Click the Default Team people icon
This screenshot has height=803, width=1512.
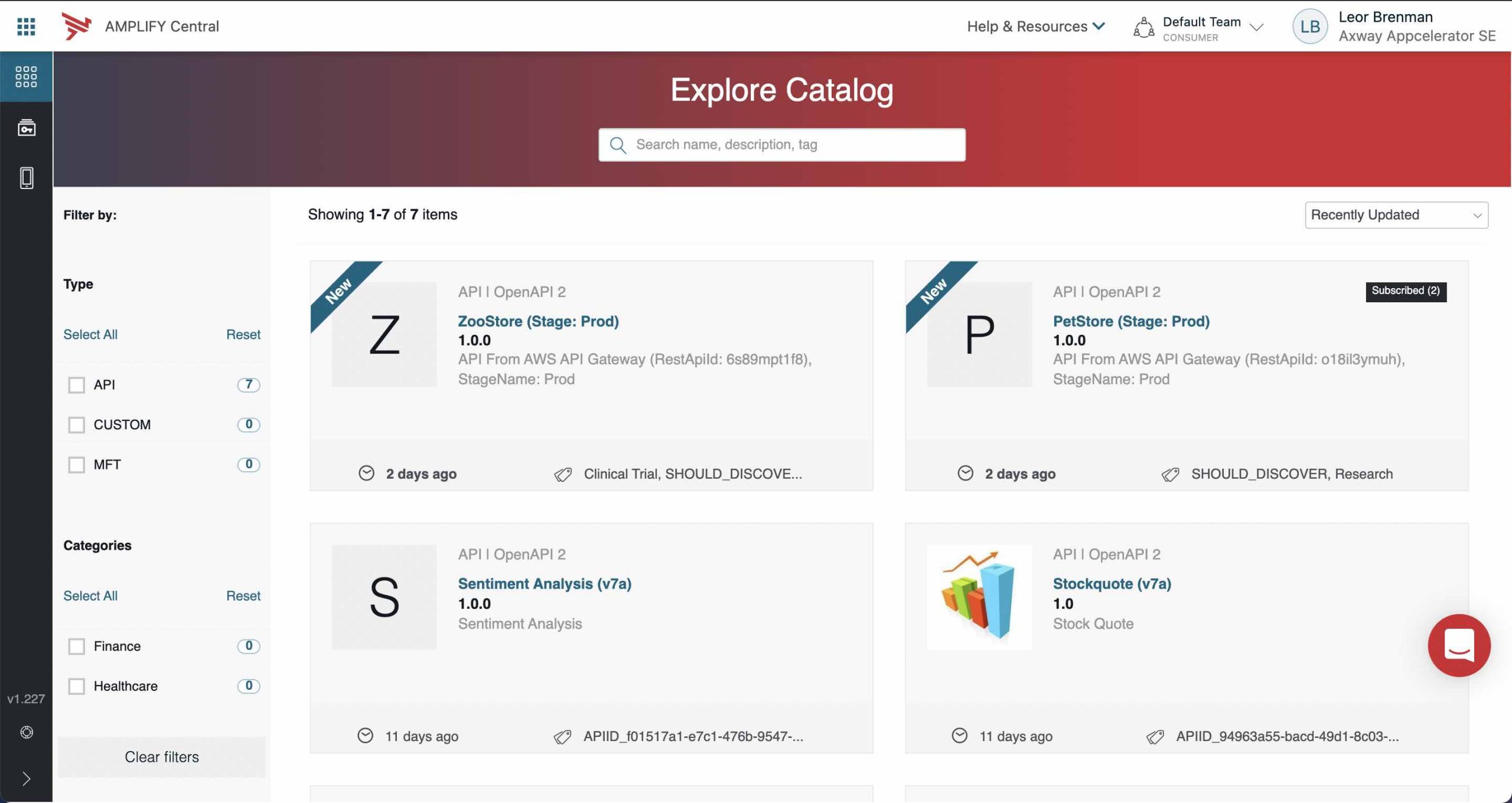[x=1143, y=27]
